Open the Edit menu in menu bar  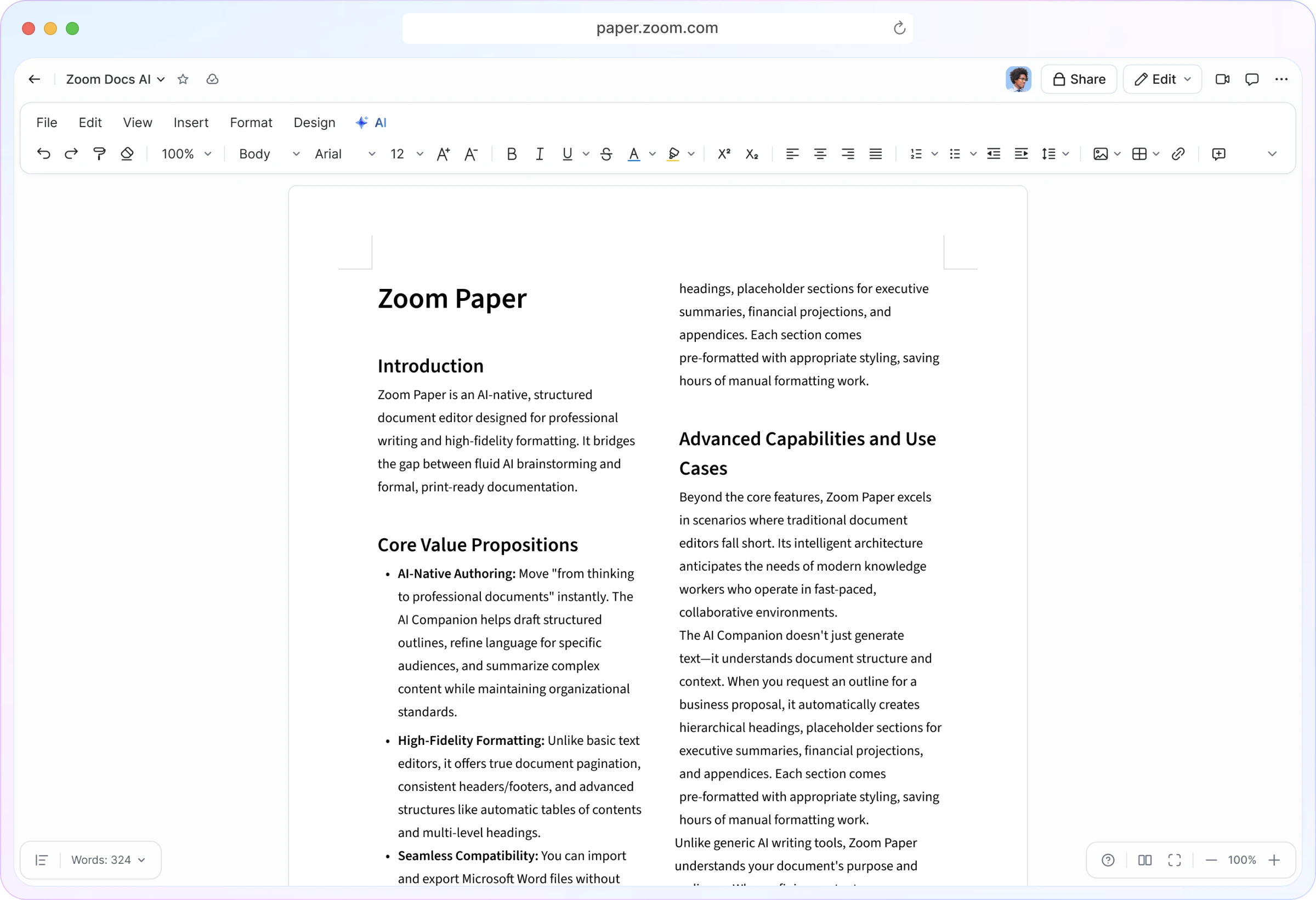pyautogui.click(x=90, y=123)
